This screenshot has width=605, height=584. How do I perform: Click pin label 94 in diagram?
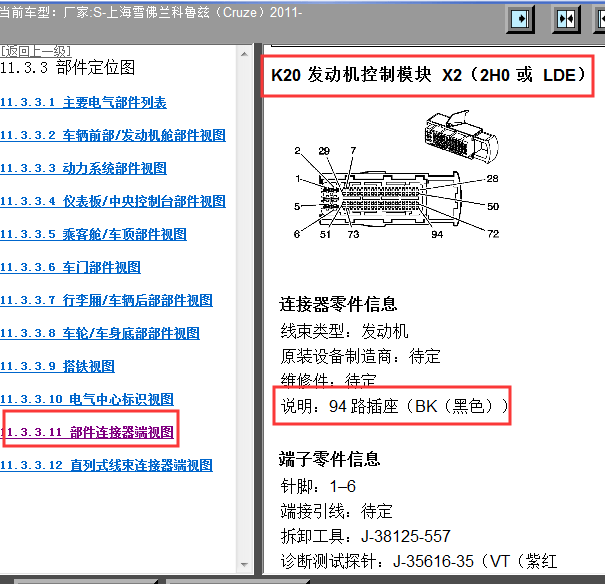(437, 234)
